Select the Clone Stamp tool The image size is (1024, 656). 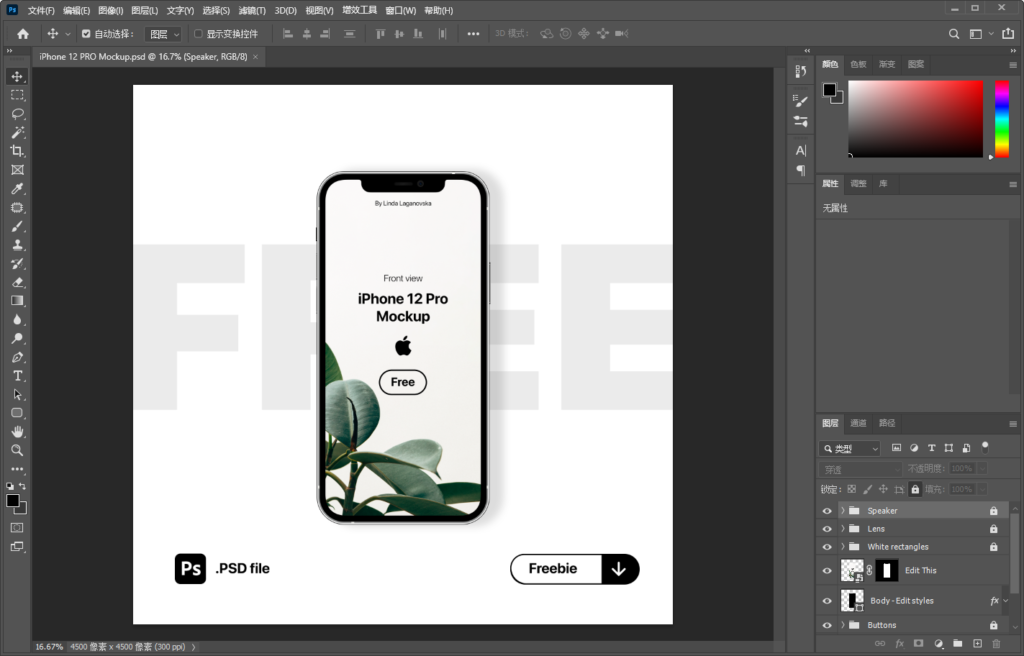point(17,245)
